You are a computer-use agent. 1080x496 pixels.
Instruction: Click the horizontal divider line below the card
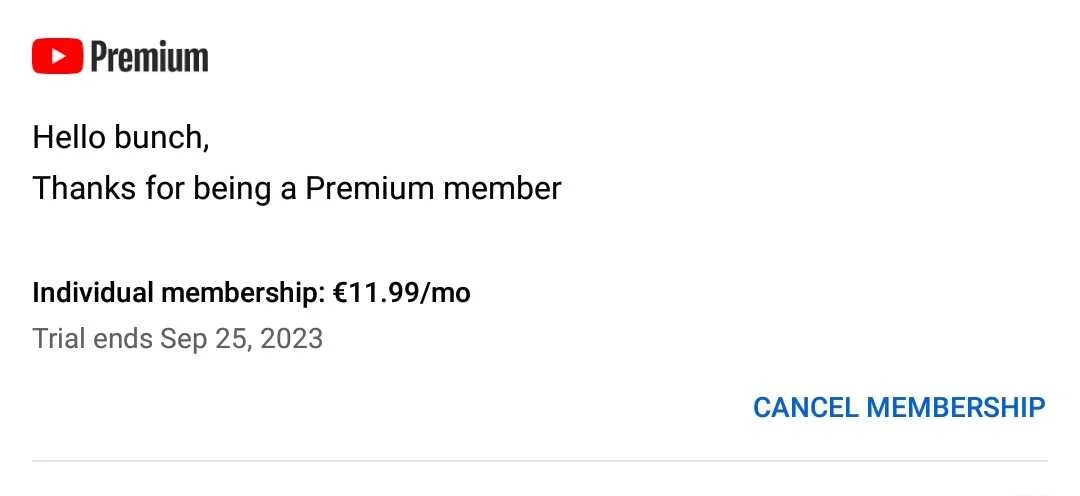click(x=540, y=460)
